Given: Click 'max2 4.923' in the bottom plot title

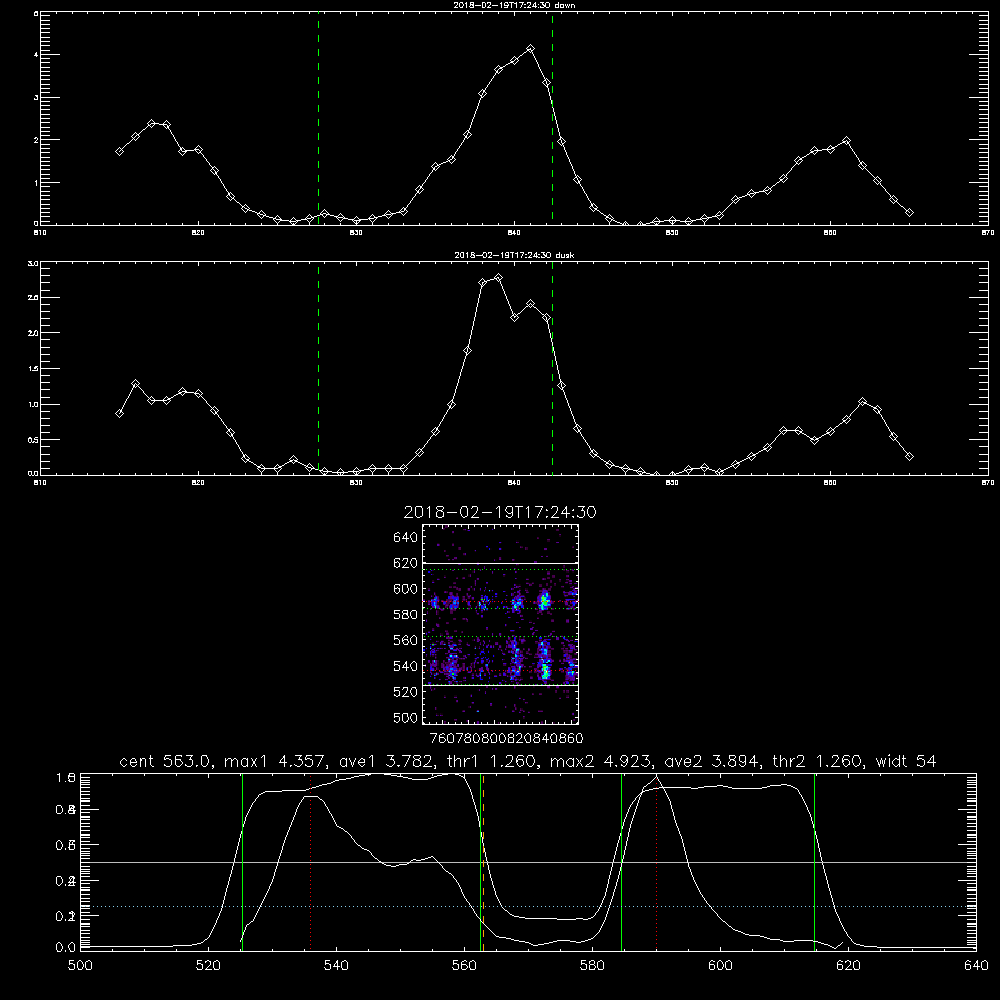Looking at the screenshot, I should coord(600,761).
